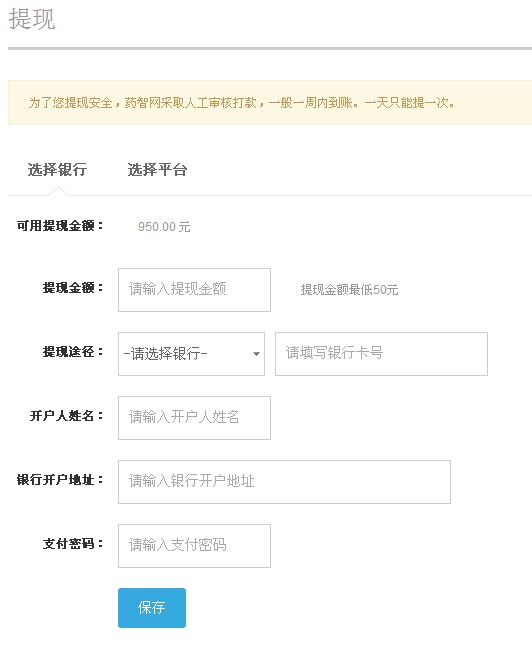532x647 pixels.
Task: Click the 950.00 元 available balance
Action: tap(164, 227)
